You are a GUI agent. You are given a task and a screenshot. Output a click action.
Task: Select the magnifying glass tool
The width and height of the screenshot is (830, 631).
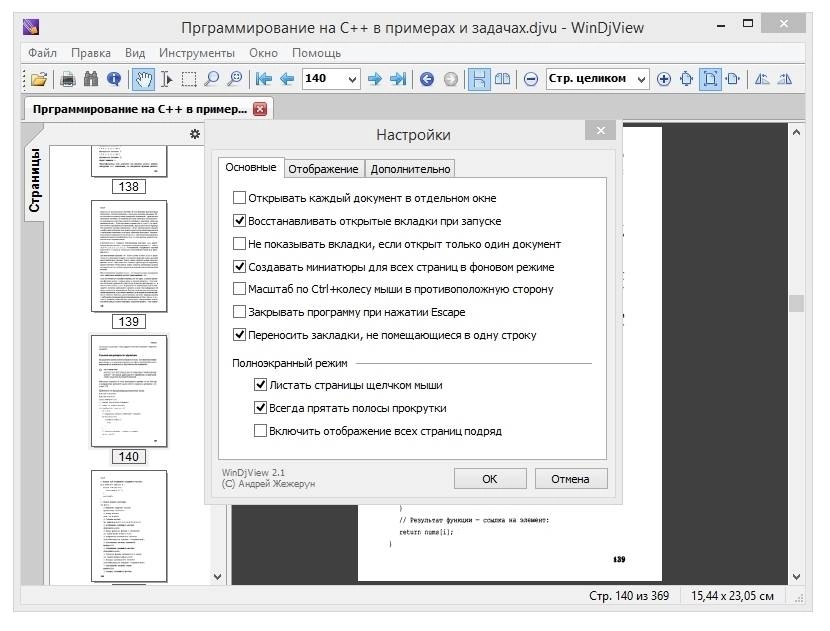click(212, 79)
